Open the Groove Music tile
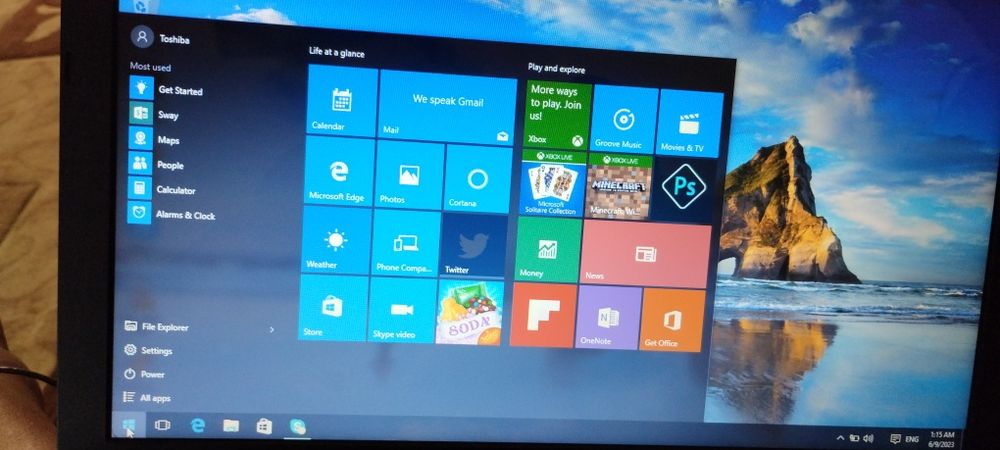1000x450 pixels. (x=624, y=119)
